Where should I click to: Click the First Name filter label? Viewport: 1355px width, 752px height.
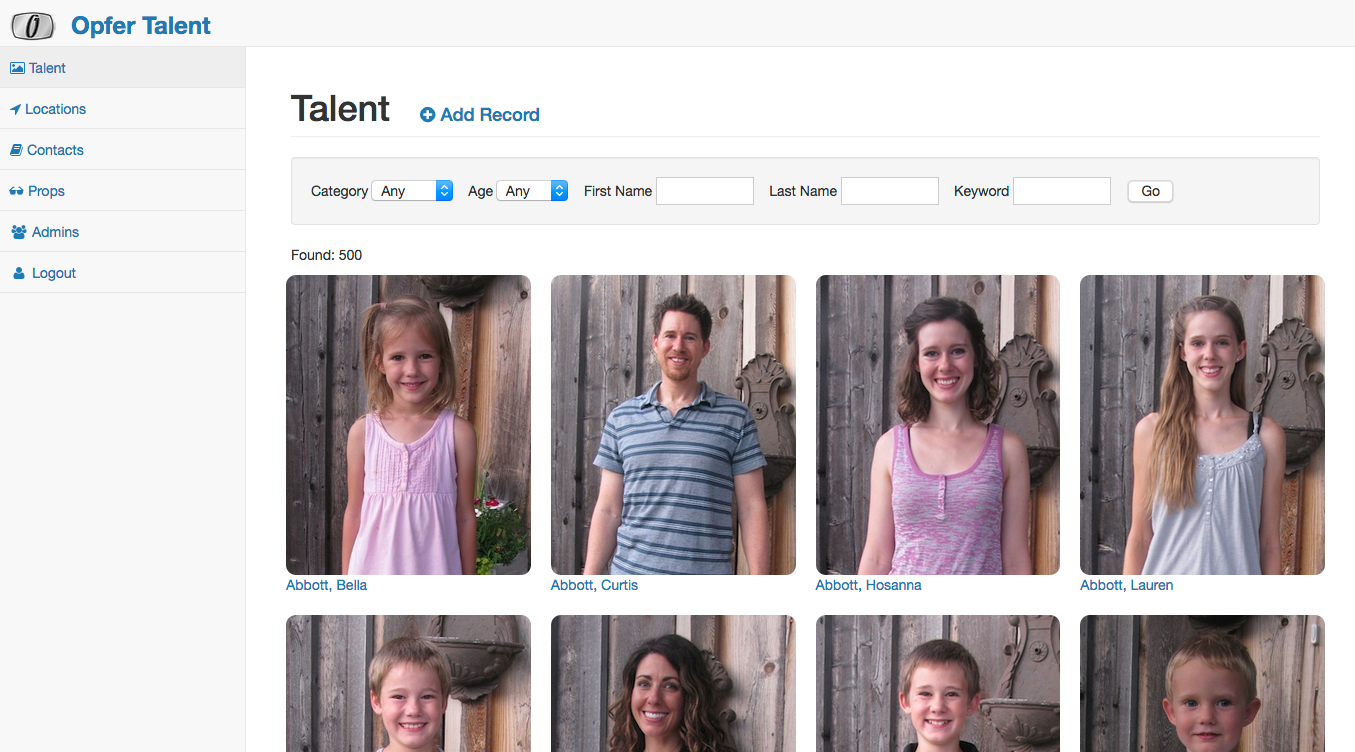click(x=618, y=191)
